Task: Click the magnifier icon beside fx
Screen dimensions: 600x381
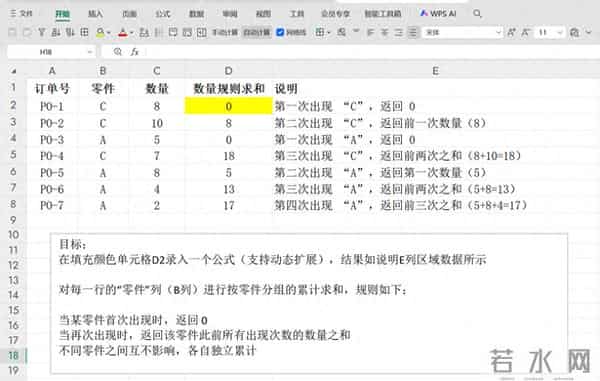Action: 117,52
